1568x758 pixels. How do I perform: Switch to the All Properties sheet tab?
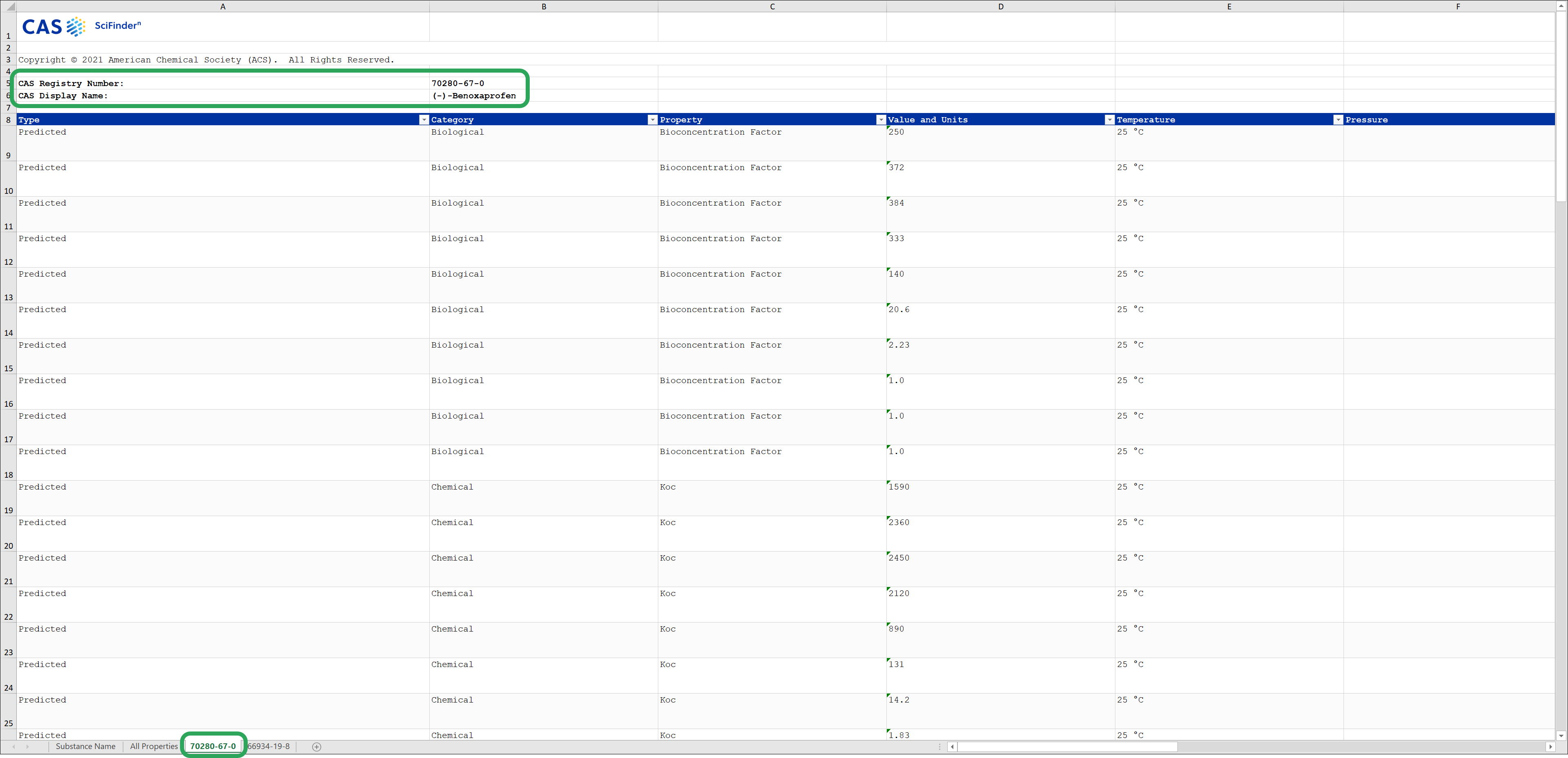click(x=154, y=747)
